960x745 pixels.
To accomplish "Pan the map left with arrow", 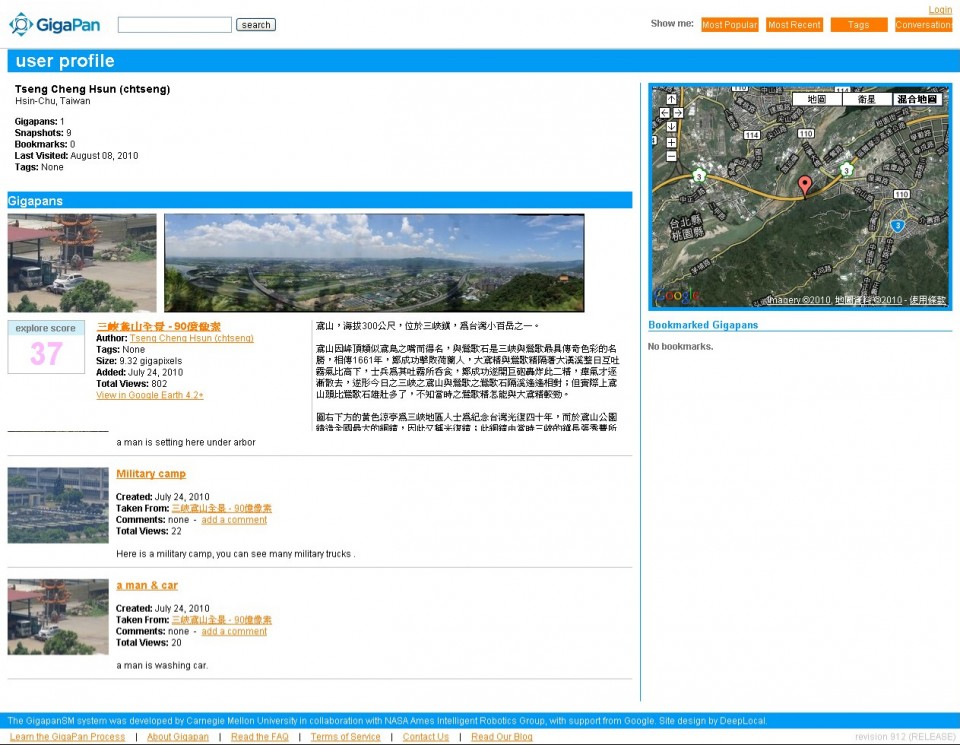I will tap(664, 113).
